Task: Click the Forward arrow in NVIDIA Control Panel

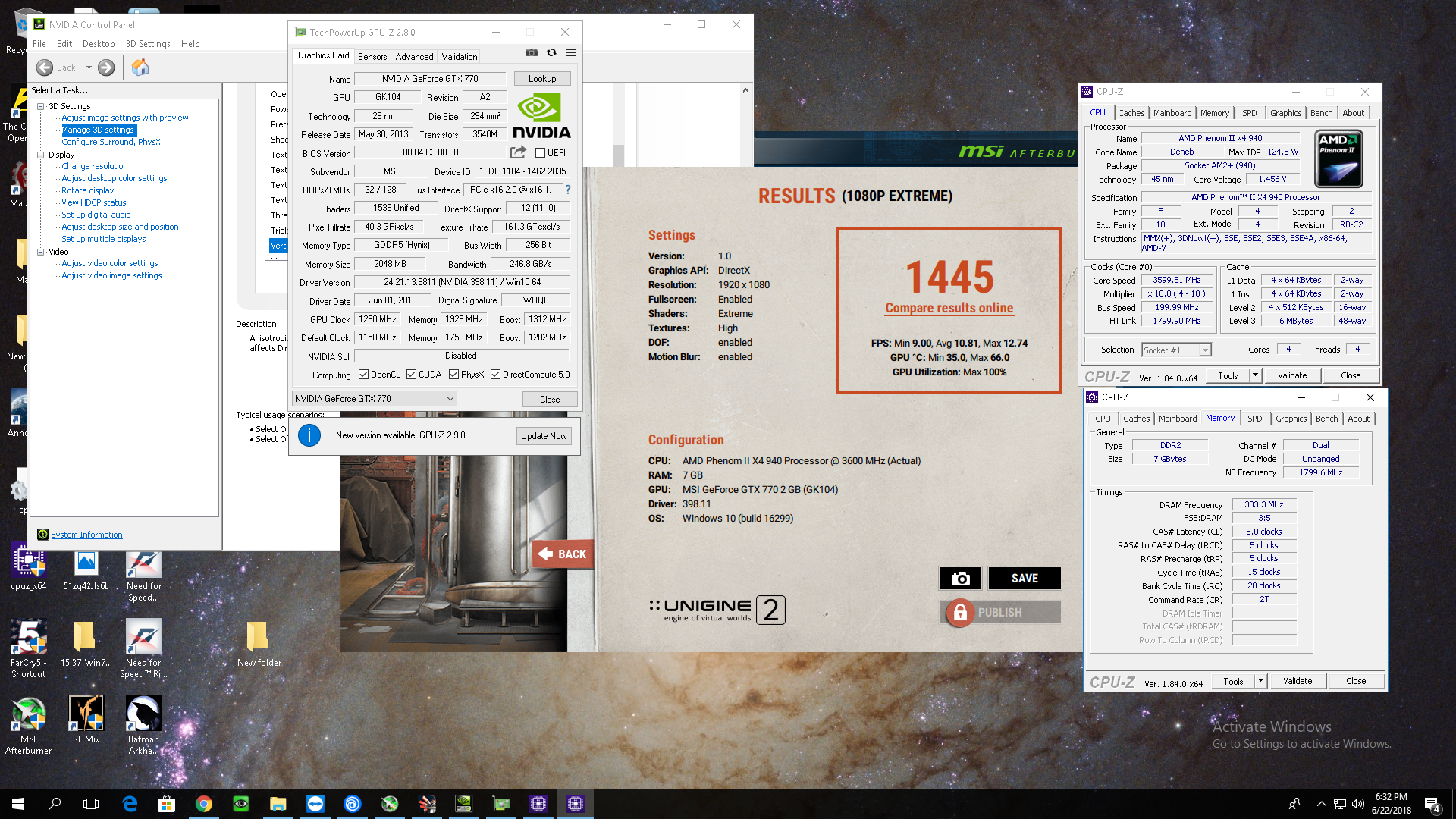Action: (x=106, y=67)
